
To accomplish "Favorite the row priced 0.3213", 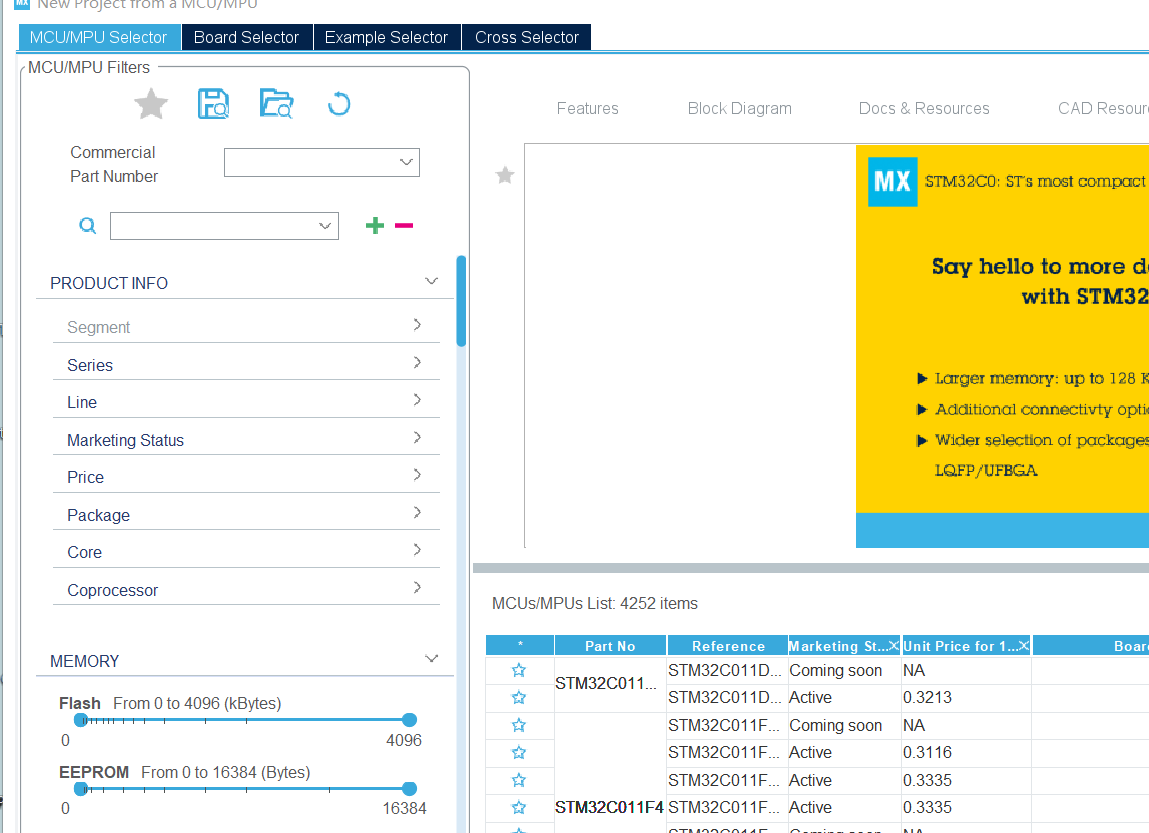I will (519, 697).
